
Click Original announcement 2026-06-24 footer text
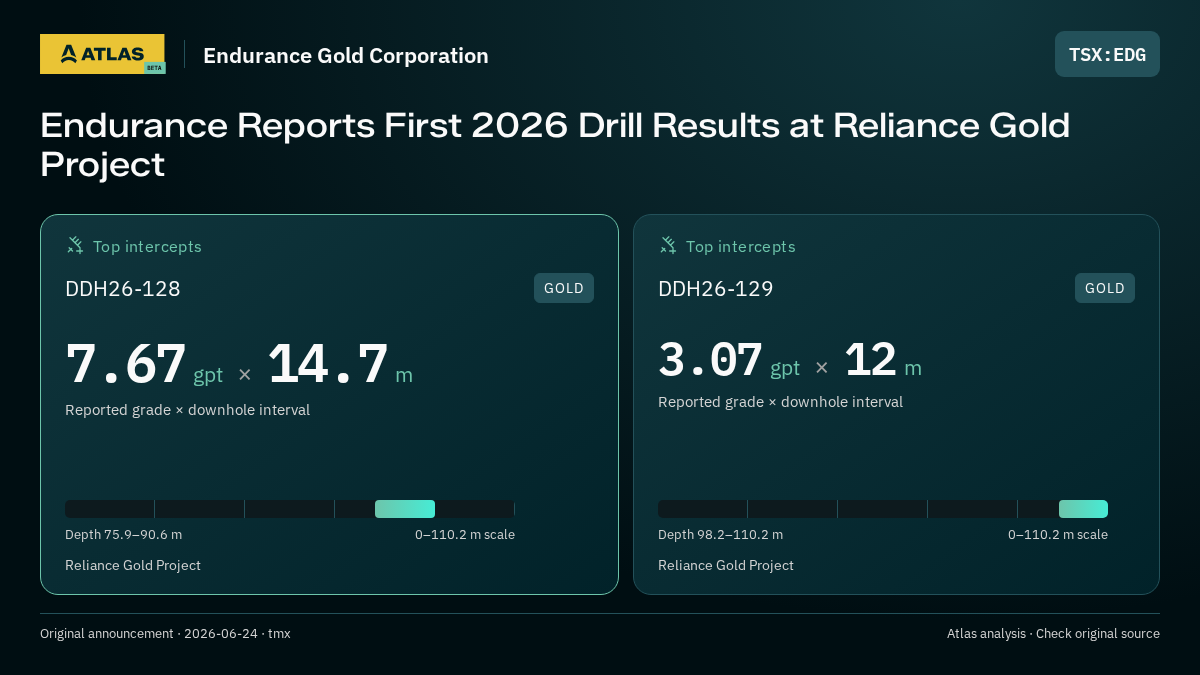point(165,634)
